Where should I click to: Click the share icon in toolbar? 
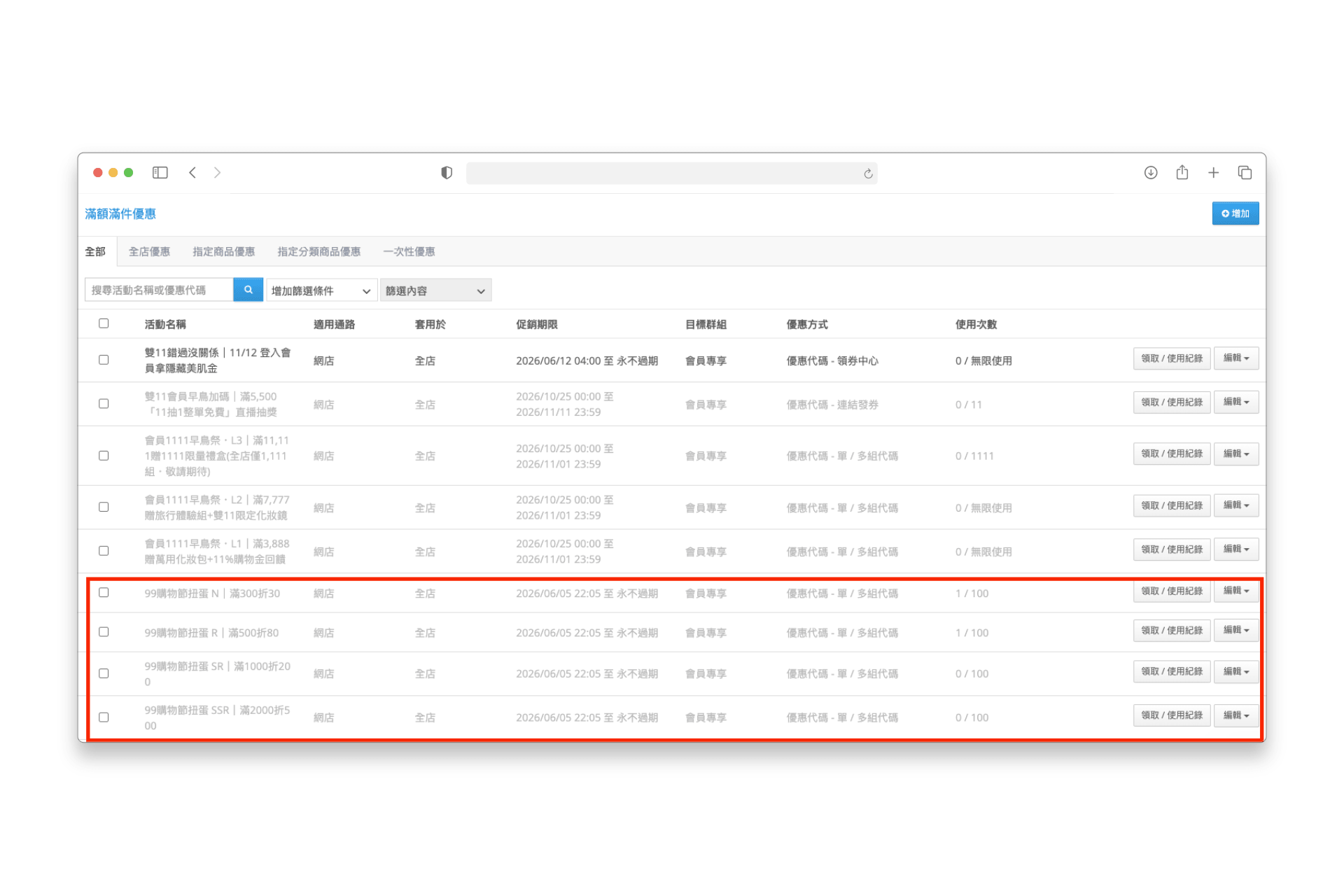pyautogui.click(x=1182, y=171)
